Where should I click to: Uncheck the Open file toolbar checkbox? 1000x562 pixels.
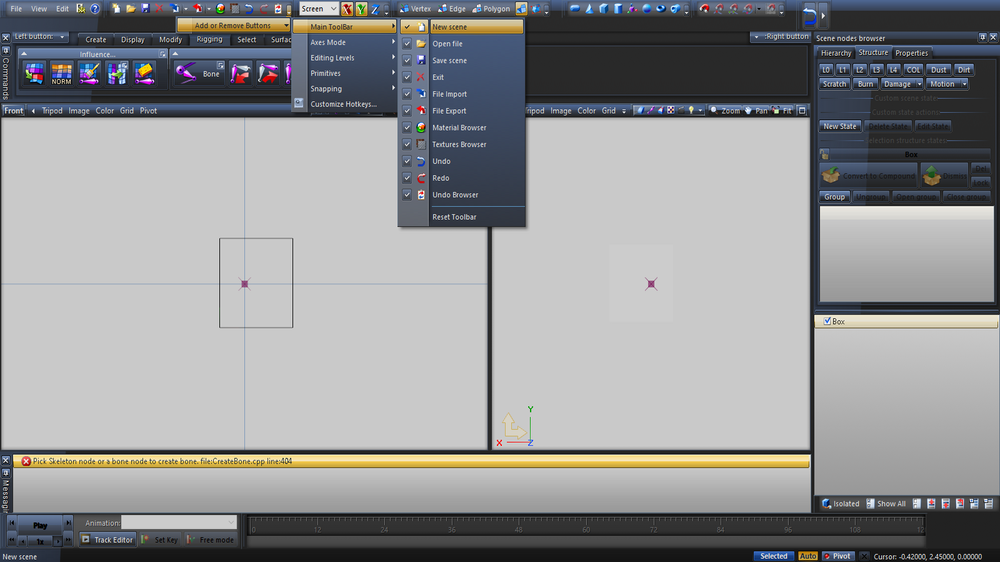coord(407,43)
